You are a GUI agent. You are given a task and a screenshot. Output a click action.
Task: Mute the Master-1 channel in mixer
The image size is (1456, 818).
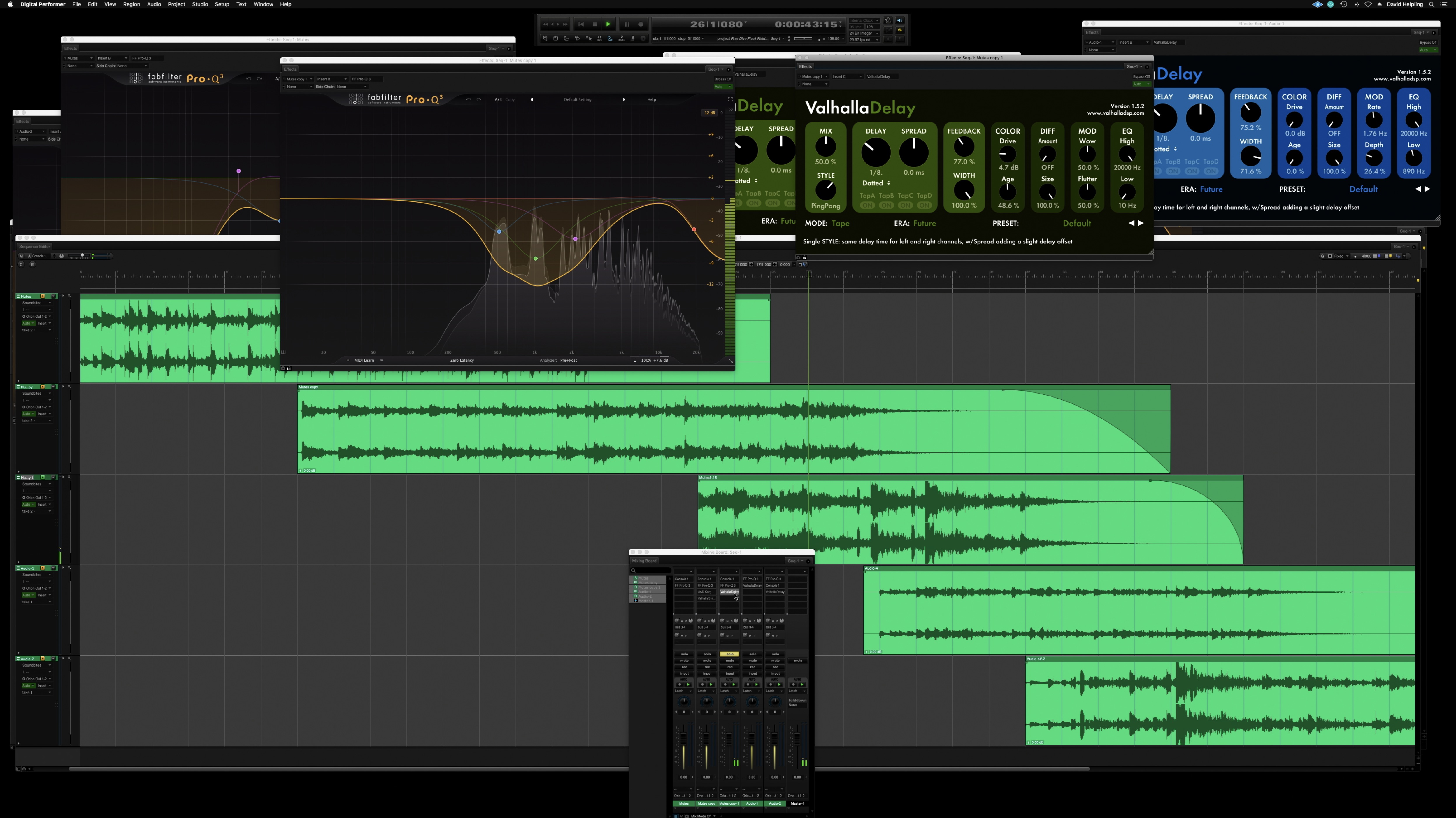click(797, 660)
